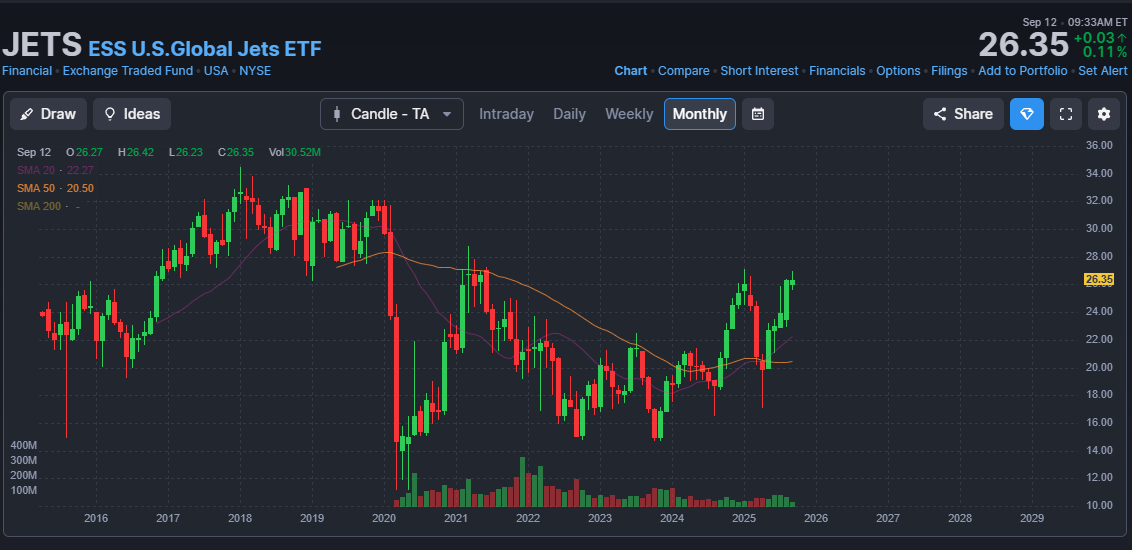Click the Share chart button
This screenshot has height=550, width=1132.
click(x=963, y=114)
